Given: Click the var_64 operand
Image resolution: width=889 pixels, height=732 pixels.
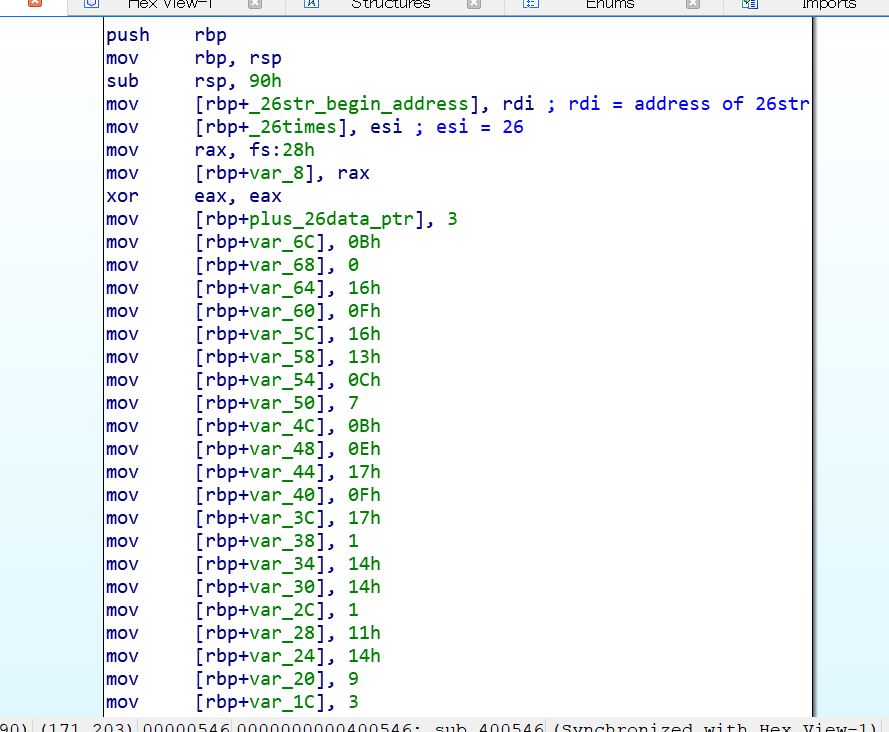Looking at the screenshot, I should point(282,288).
